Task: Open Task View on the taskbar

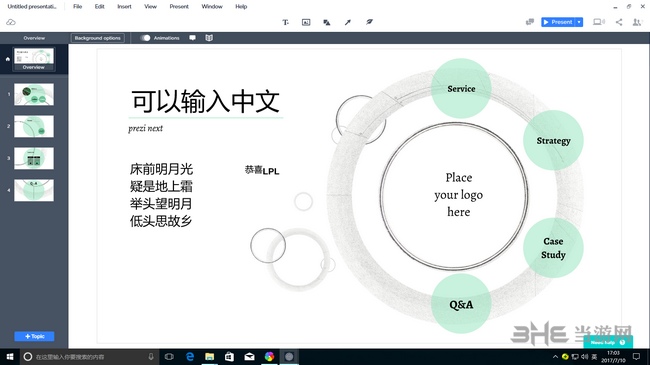Action: point(169,357)
